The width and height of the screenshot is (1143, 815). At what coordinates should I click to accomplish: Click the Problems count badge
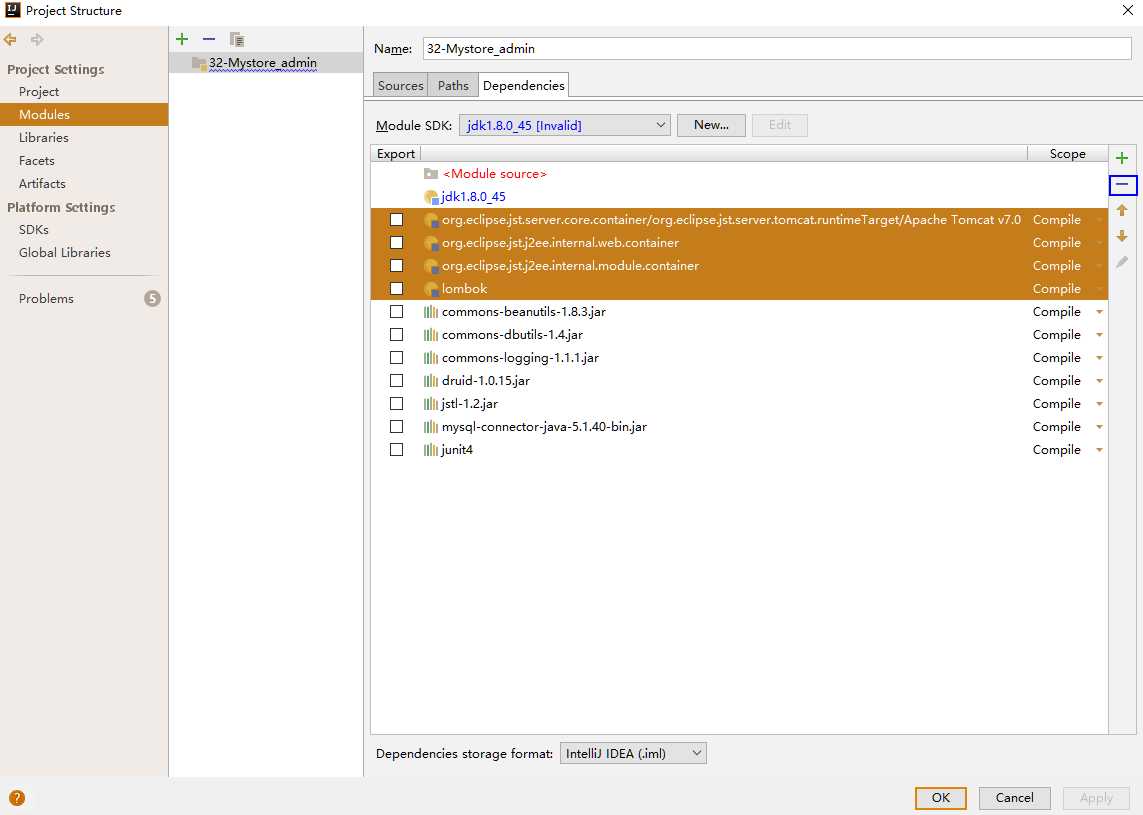[152, 298]
